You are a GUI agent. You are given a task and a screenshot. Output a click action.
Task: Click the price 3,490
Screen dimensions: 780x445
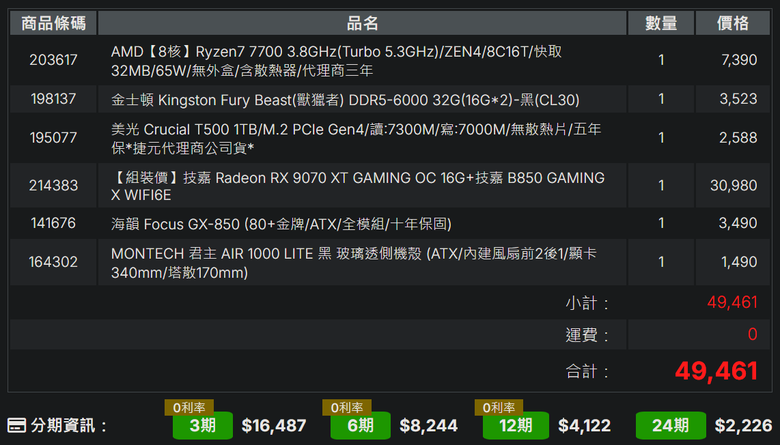pyautogui.click(x=738, y=223)
